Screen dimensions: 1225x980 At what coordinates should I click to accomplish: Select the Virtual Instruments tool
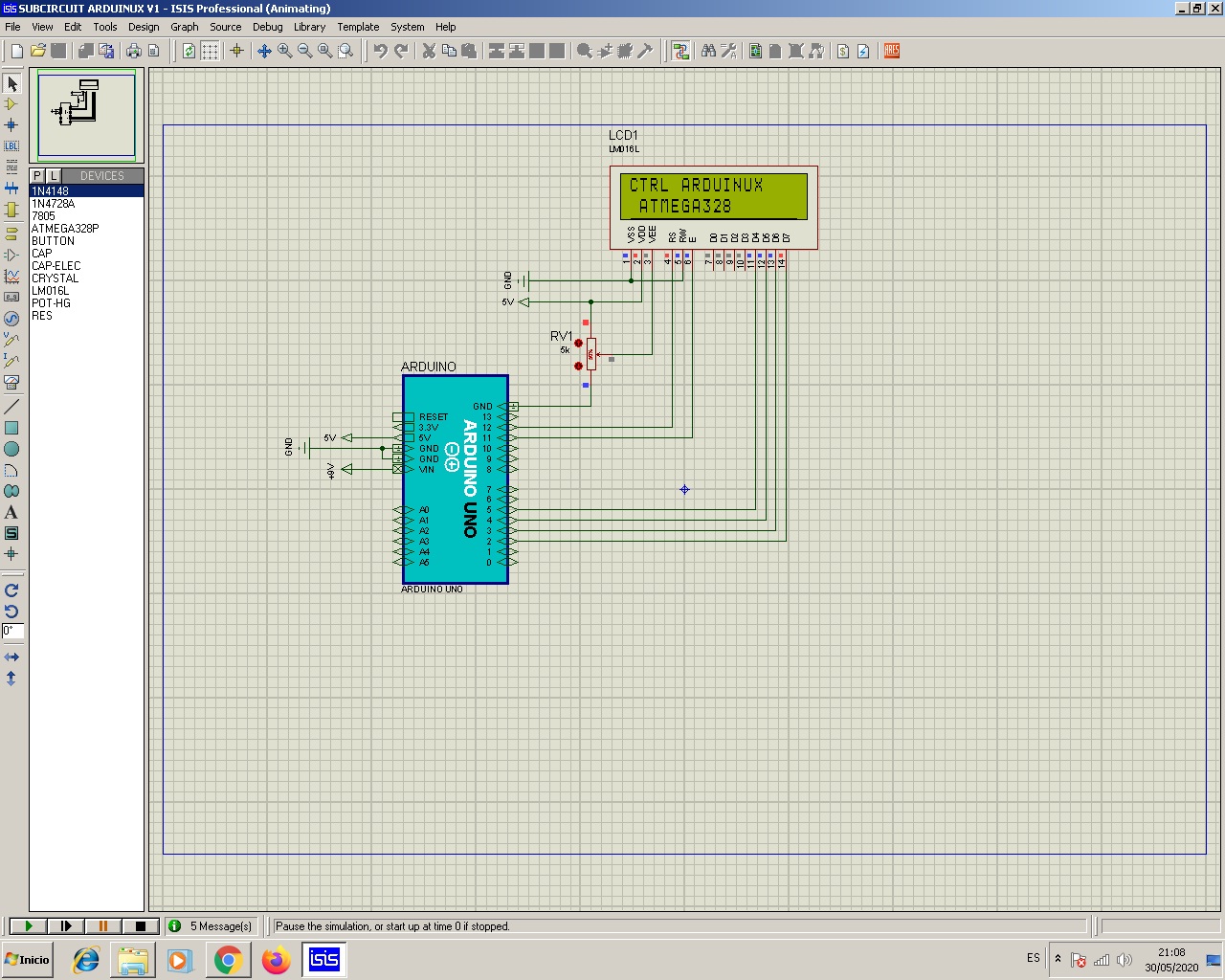click(x=11, y=381)
